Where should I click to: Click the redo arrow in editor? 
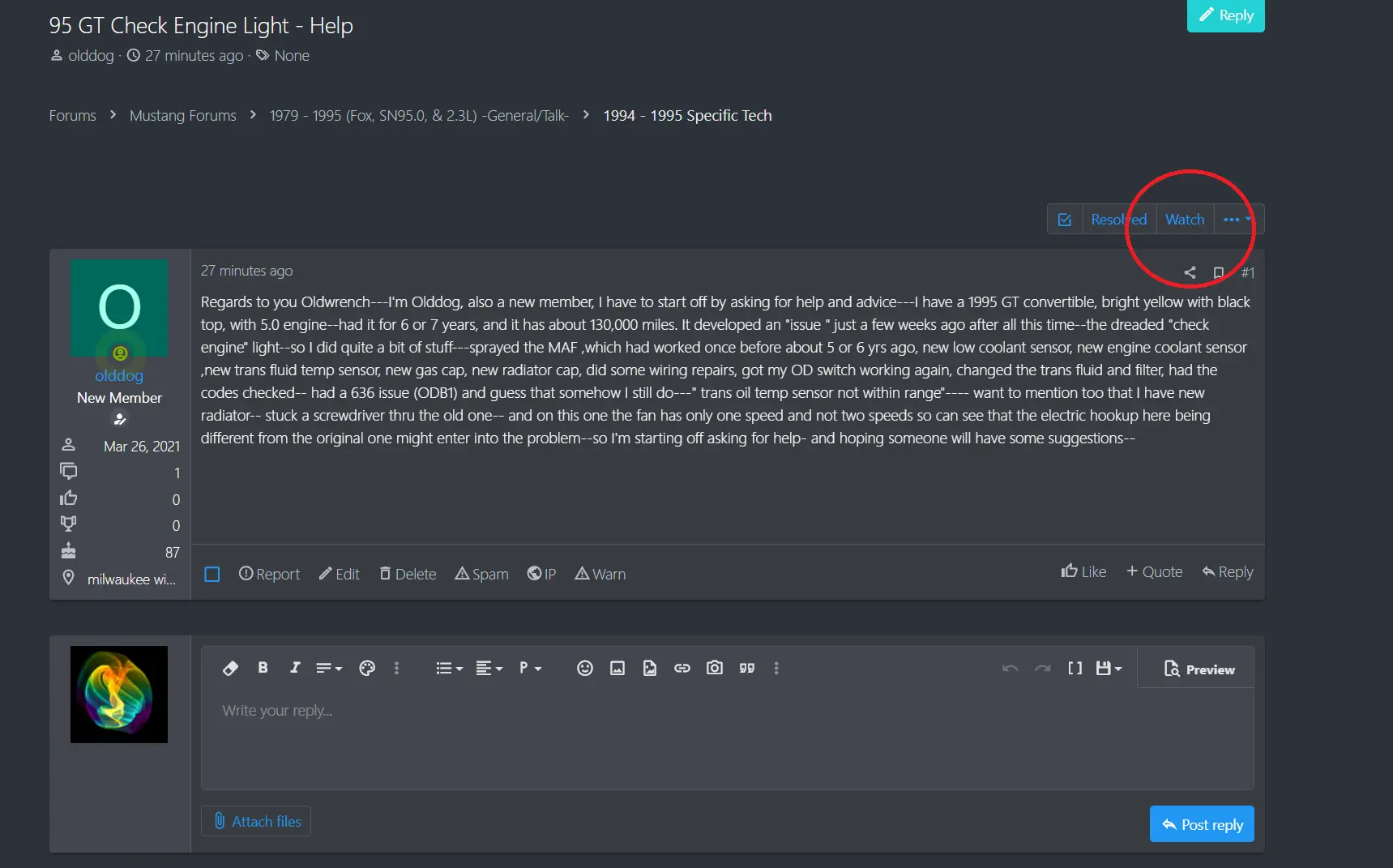(x=1043, y=668)
